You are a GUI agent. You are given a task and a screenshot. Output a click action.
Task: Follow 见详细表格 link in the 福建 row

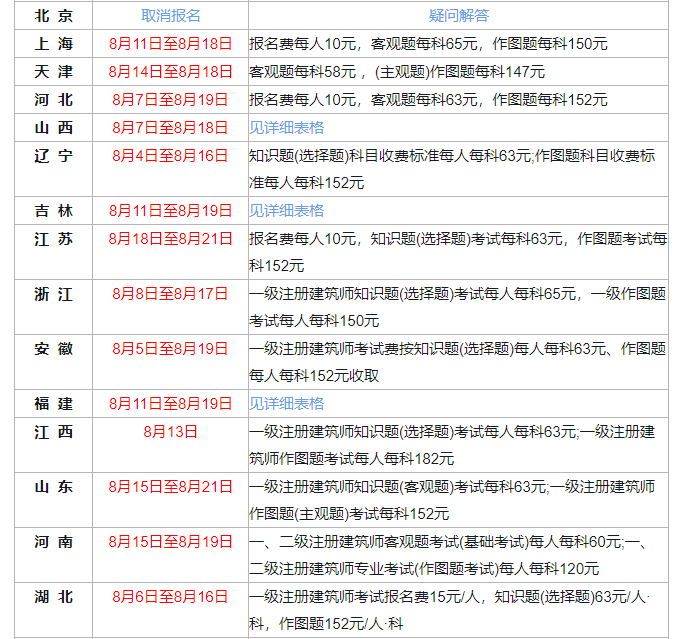[x=287, y=403]
